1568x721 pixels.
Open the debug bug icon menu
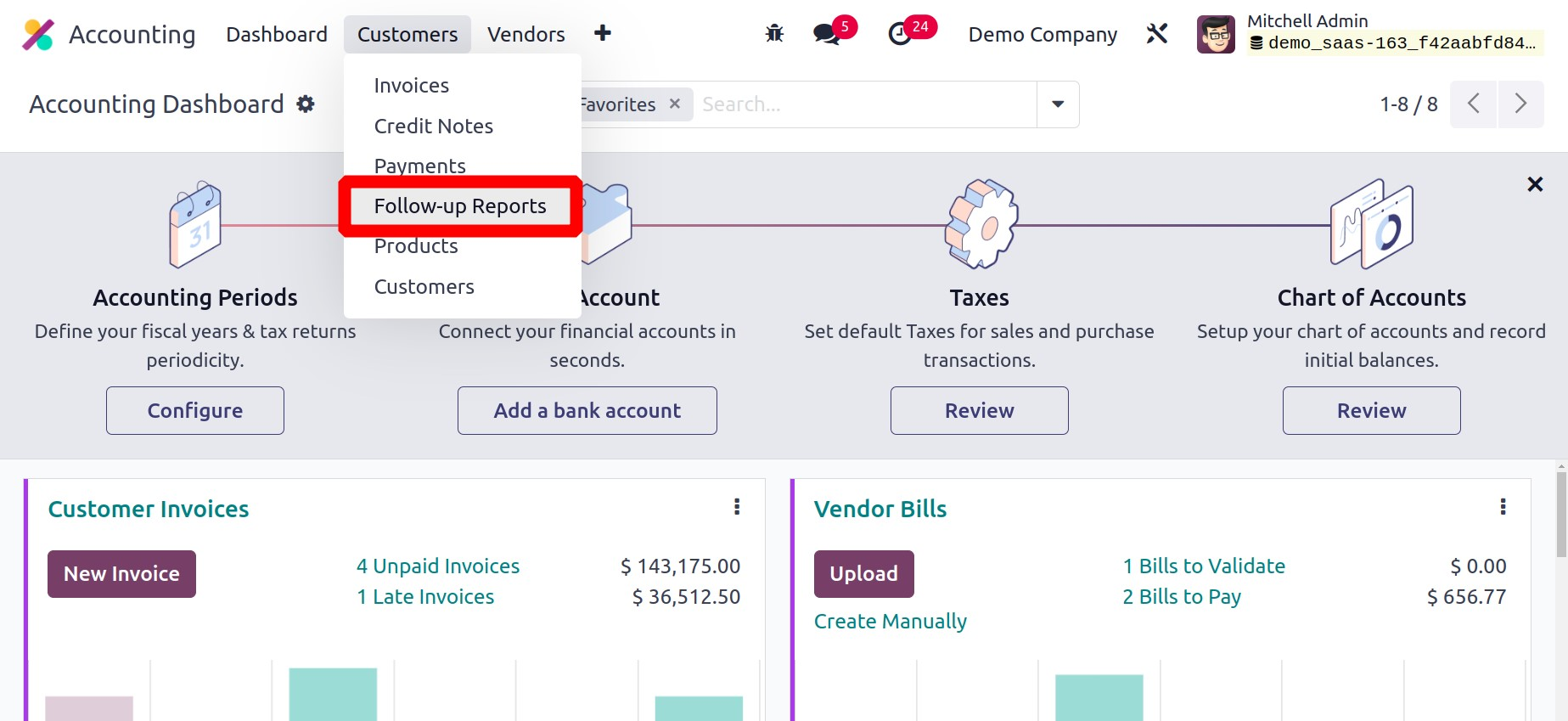click(774, 34)
